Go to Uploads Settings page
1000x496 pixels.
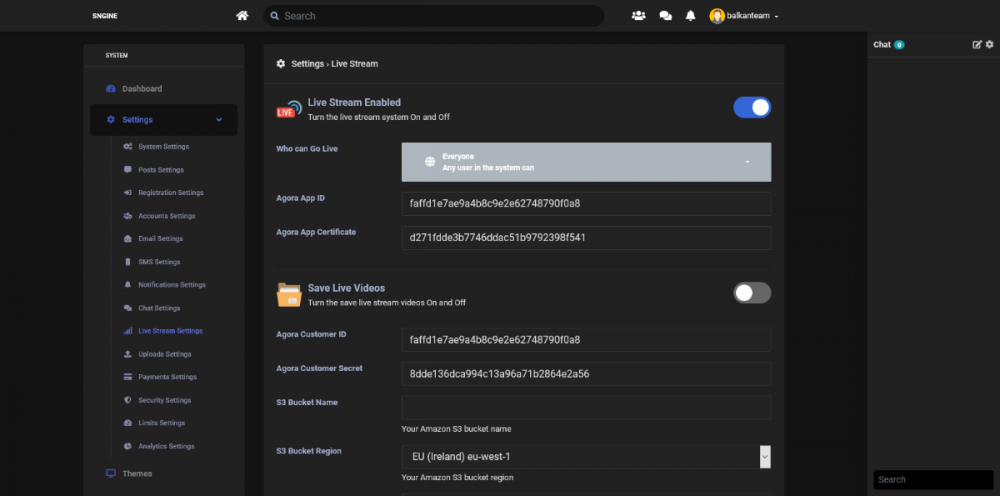tap(165, 354)
